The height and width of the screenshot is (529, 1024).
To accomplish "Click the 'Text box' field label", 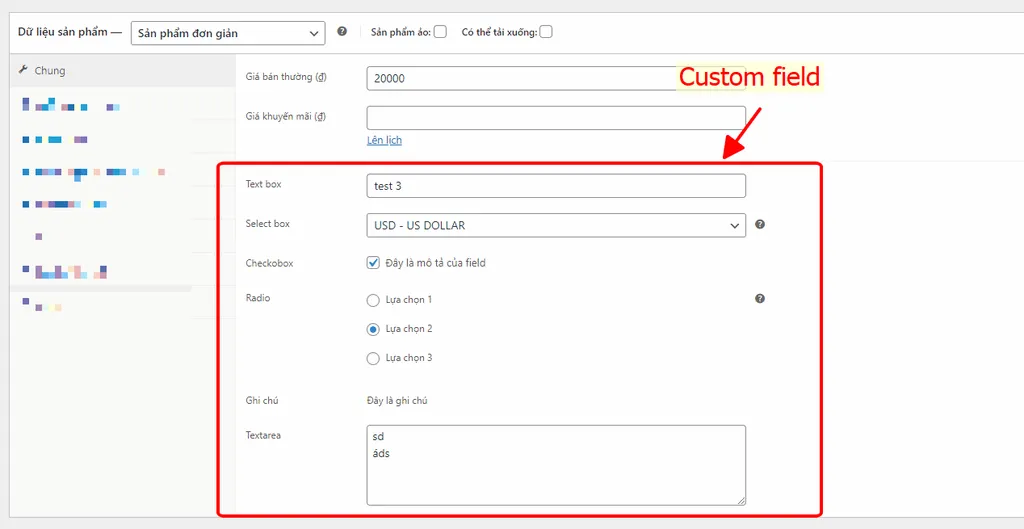I will [x=263, y=184].
